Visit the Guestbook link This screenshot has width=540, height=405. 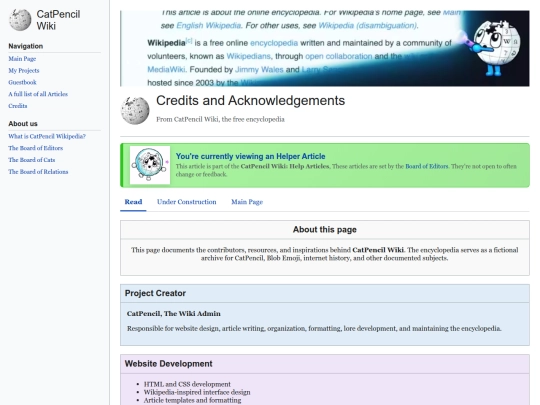click(x=22, y=82)
